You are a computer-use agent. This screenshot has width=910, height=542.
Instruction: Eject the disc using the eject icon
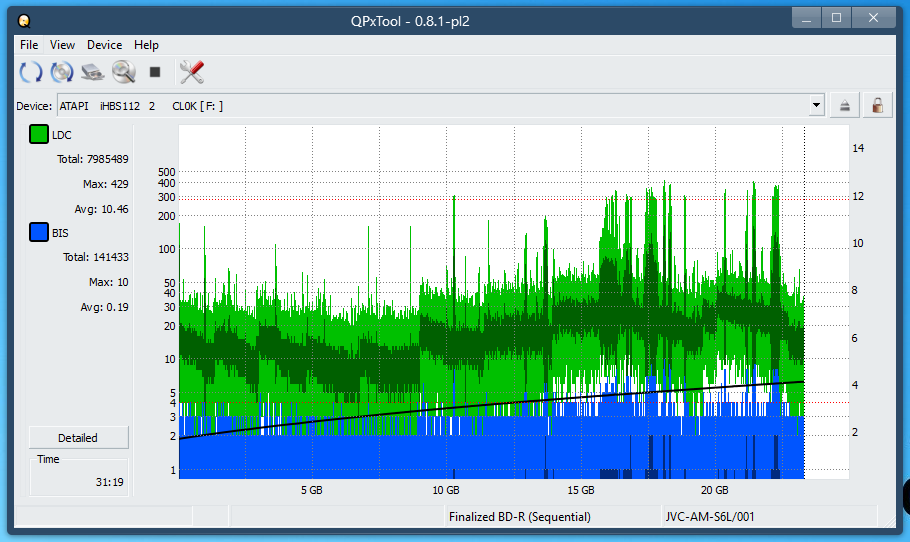point(845,105)
